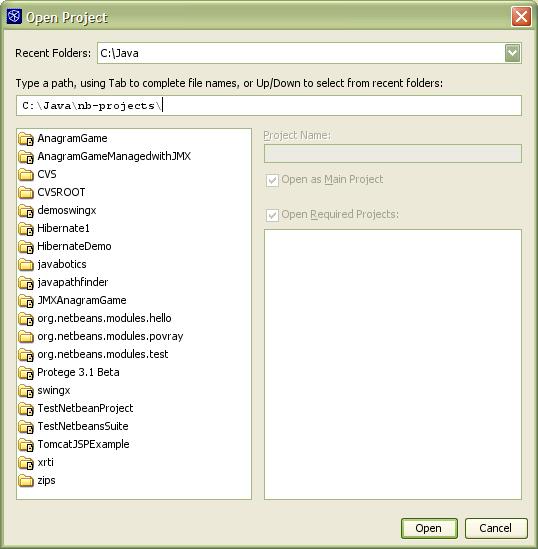538x549 pixels.
Task: Toggle Open as Main Project checkbox
Action: pos(272,180)
